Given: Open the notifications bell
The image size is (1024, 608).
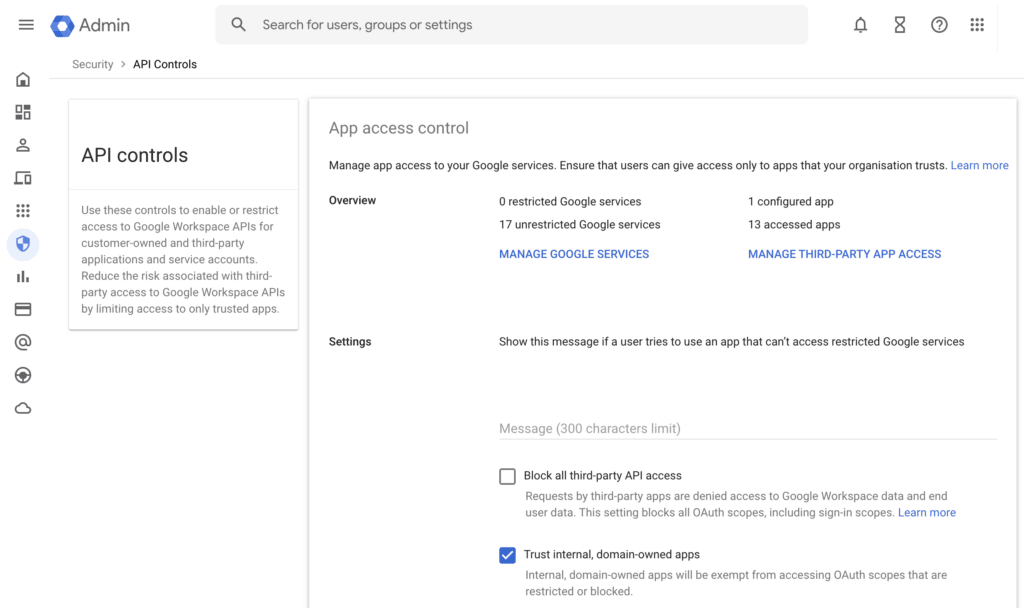Looking at the screenshot, I should (861, 25).
